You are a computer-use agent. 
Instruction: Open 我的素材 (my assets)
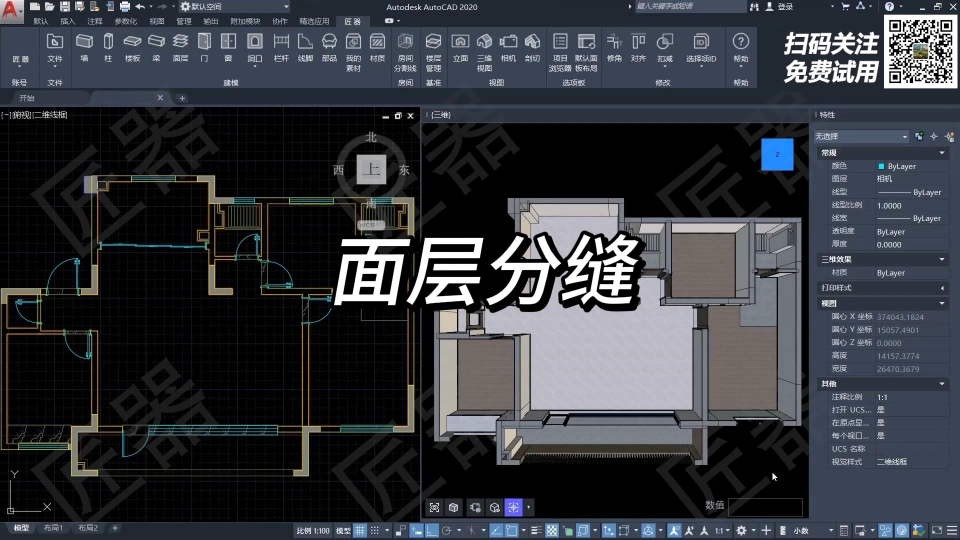point(353,52)
